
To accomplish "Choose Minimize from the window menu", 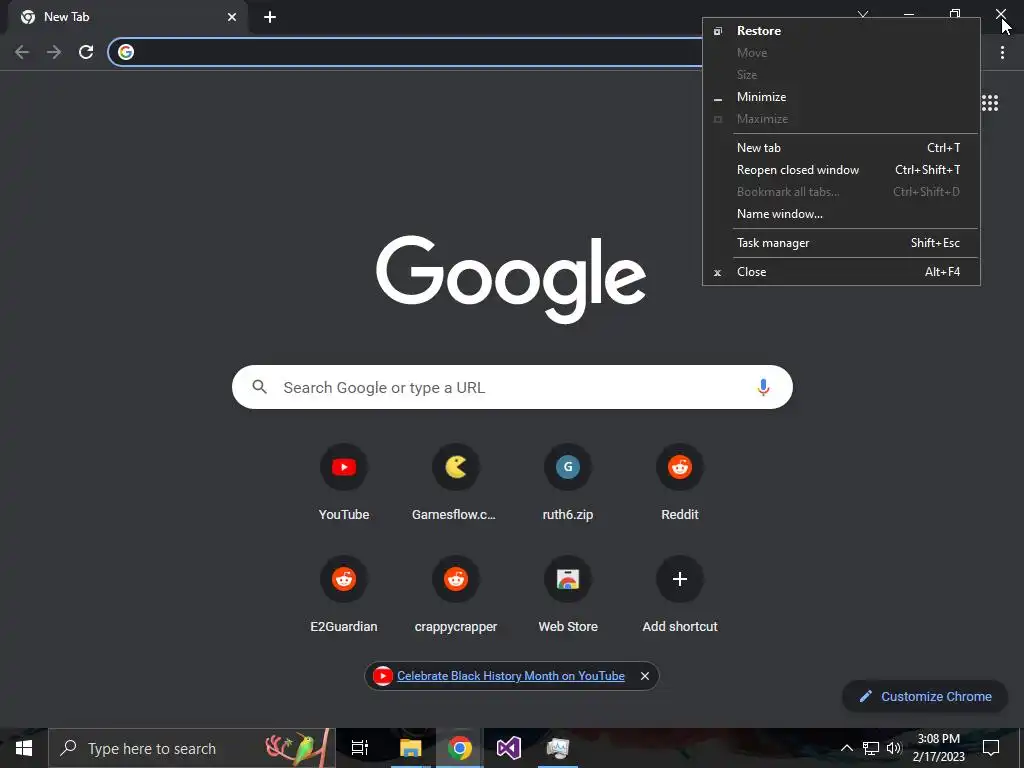I will click(x=841, y=97).
